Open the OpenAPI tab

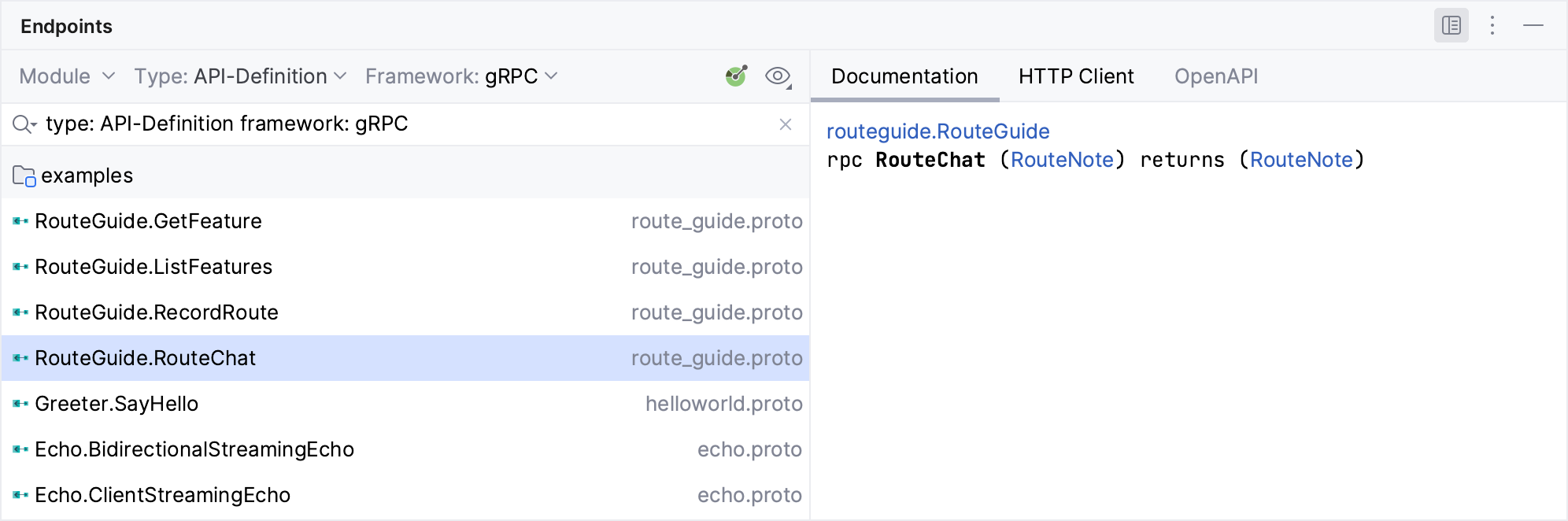(1215, 76)
